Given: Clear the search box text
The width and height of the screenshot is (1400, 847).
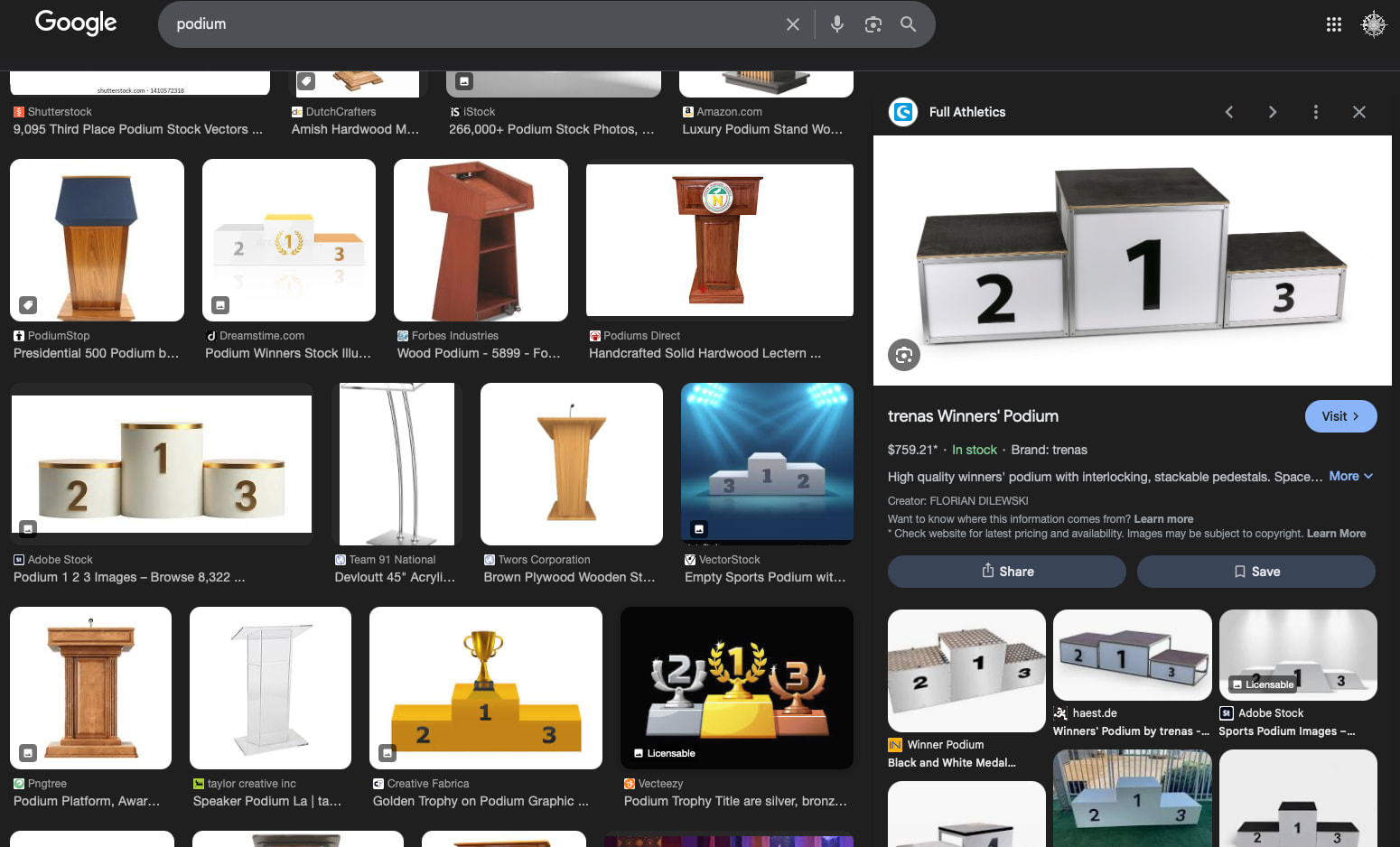Looking at the screenshot, I should click(793, 24).
